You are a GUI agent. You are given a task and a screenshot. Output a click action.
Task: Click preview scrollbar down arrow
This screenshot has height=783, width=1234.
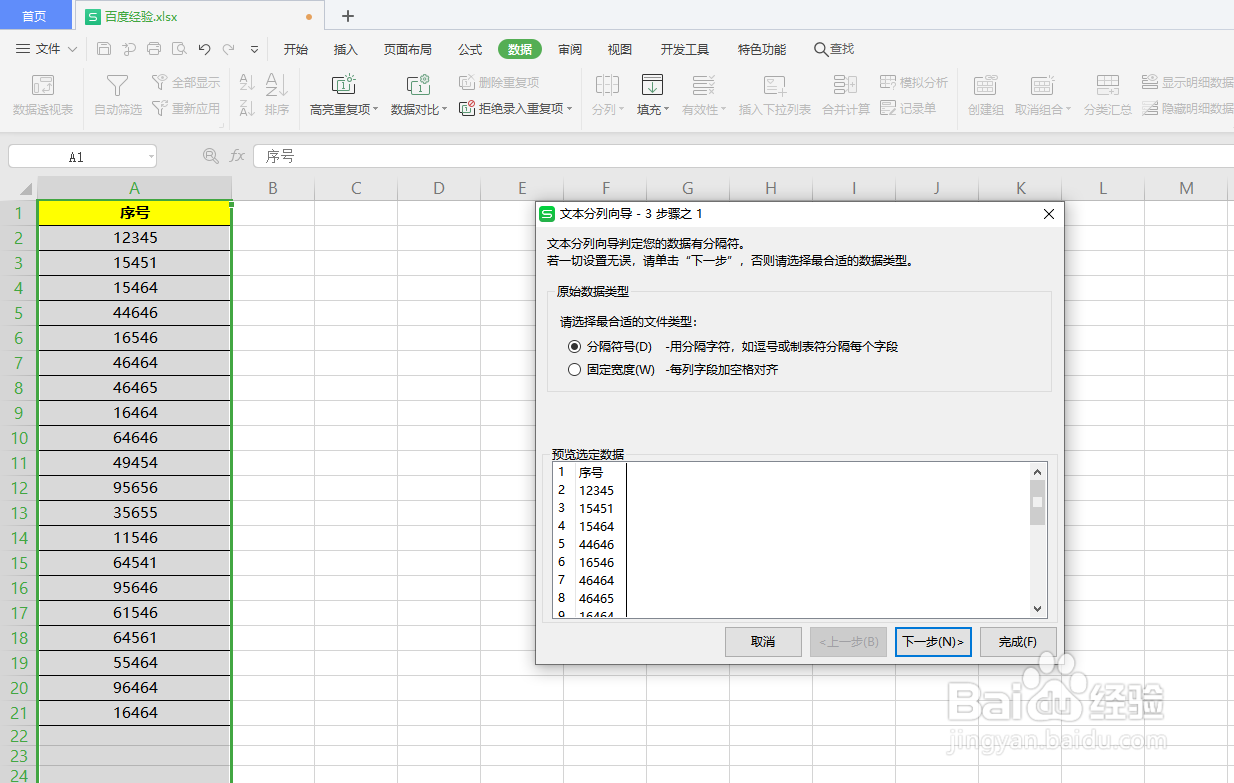(1038, 609)
